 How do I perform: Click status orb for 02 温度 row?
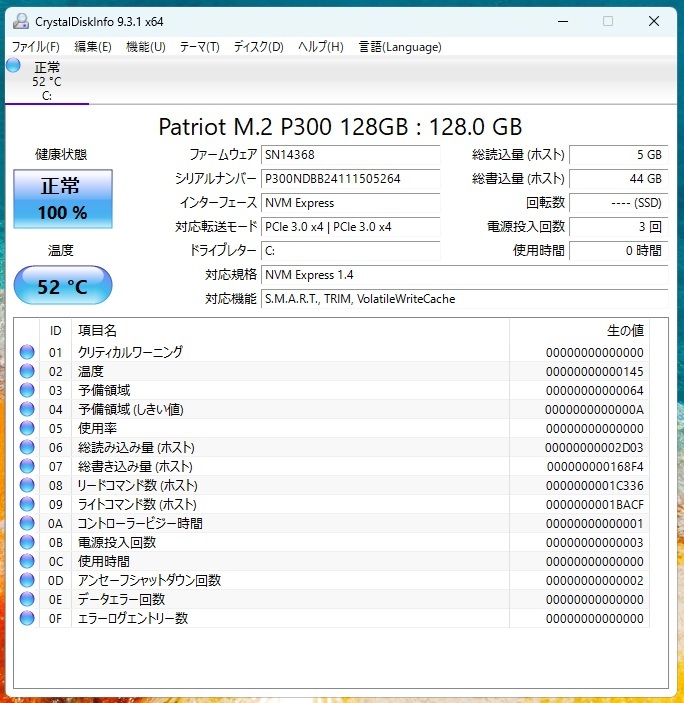(x=27, y=371)
